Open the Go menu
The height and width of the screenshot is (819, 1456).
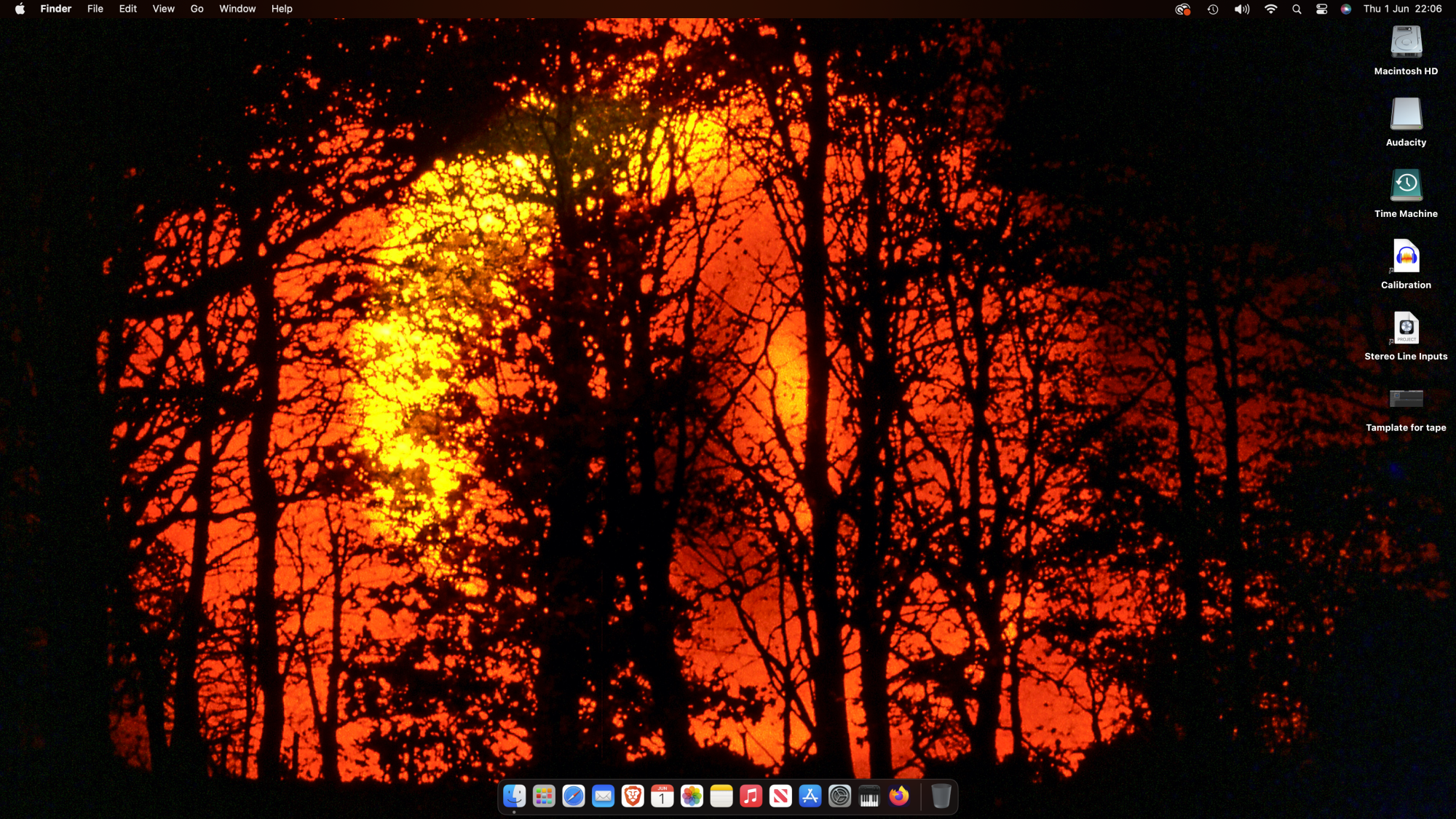197,9
